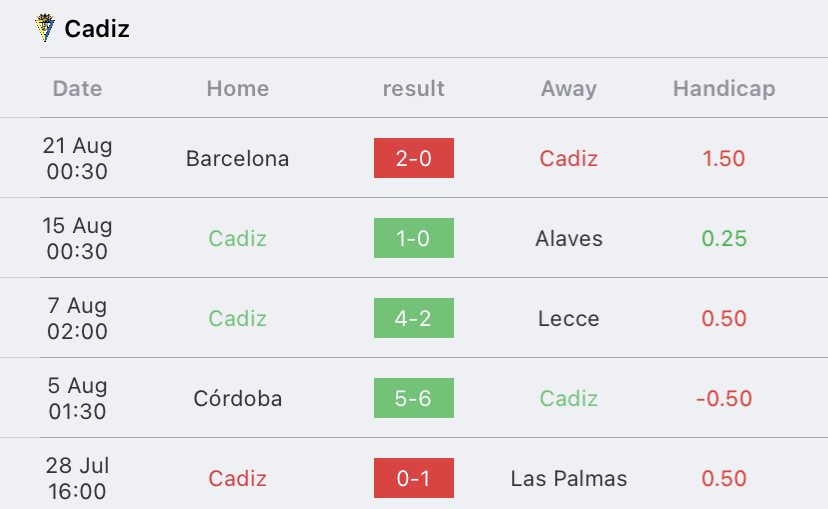
Task: Select the 21 Aug 00:30 match date
Action: pyautogui.click(x=77, y=158)
